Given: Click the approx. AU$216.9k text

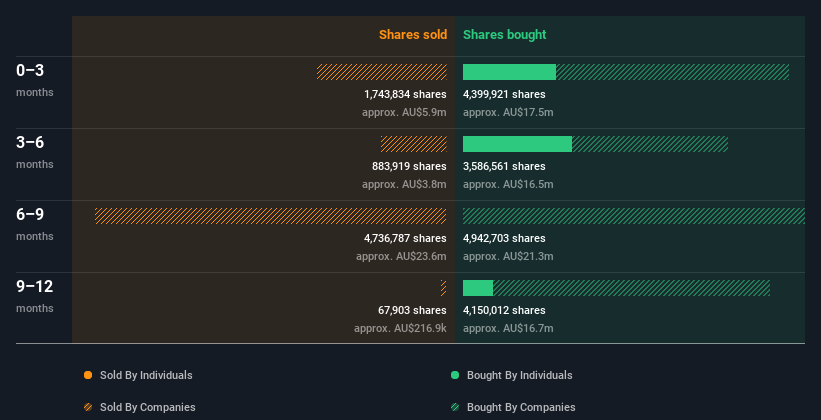Looking at the screenshot, I should point(400,328).
